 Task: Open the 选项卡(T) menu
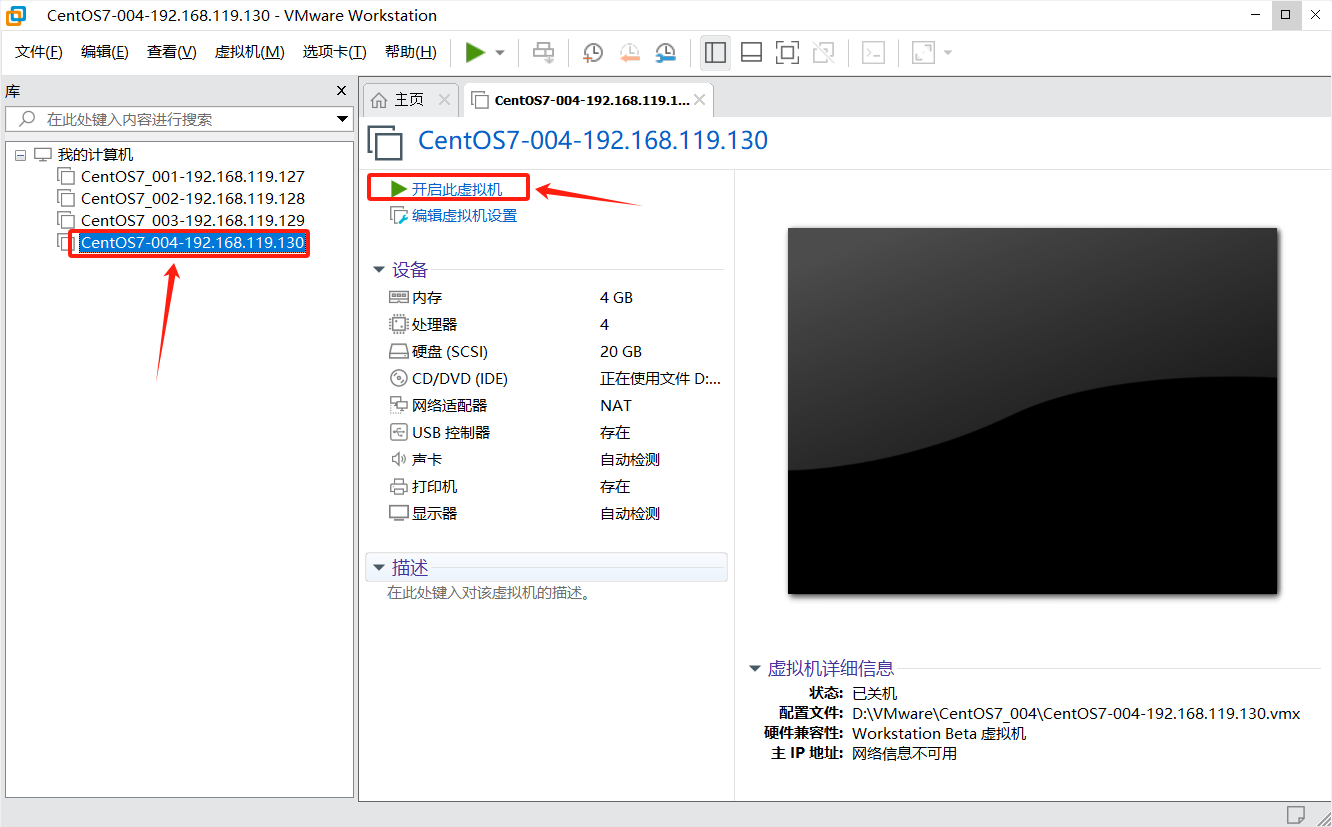[335, 52]
